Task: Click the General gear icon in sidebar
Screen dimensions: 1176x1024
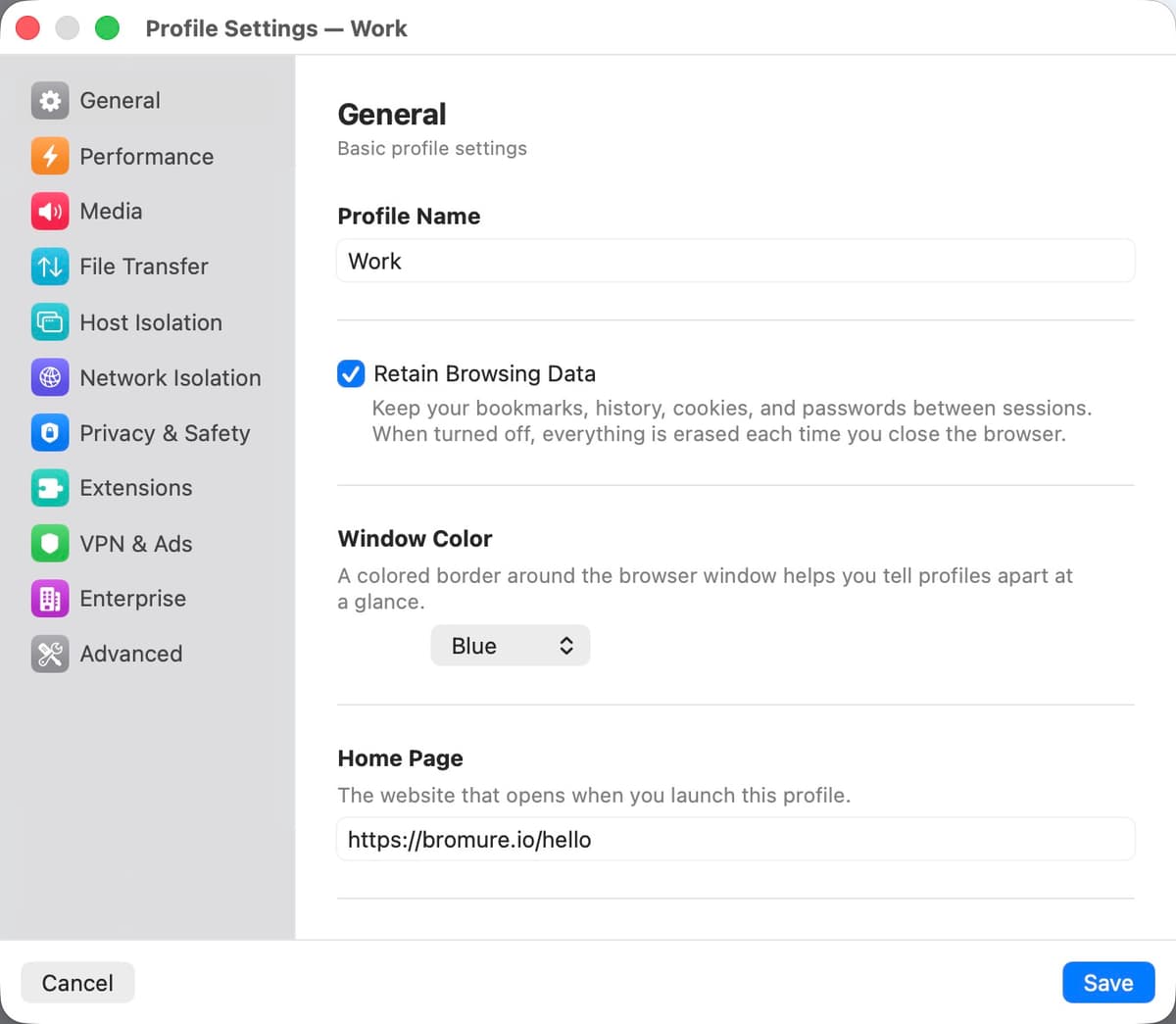Action: point(50,101)
